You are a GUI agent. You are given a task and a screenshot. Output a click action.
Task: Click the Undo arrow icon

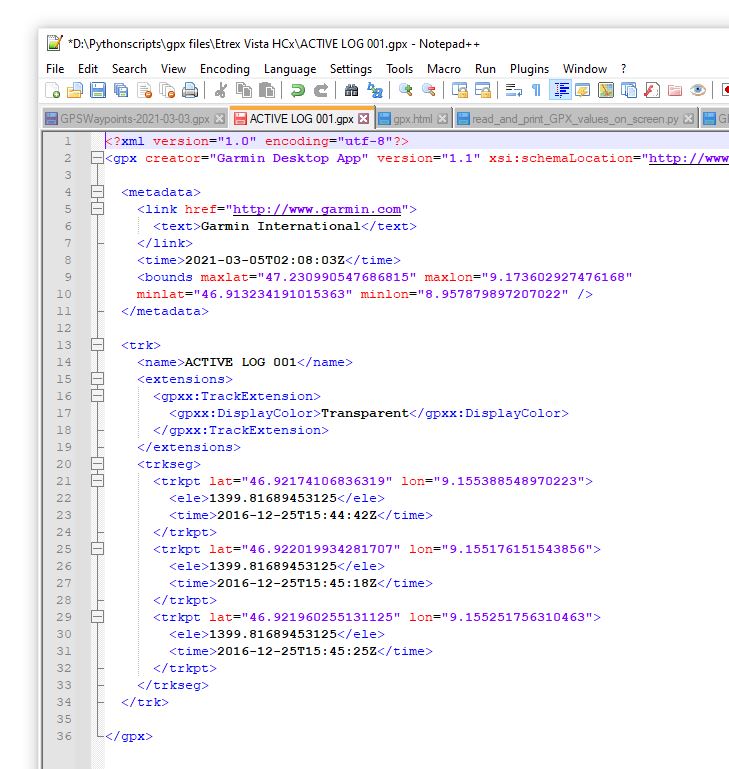click(x=297, y=91)
